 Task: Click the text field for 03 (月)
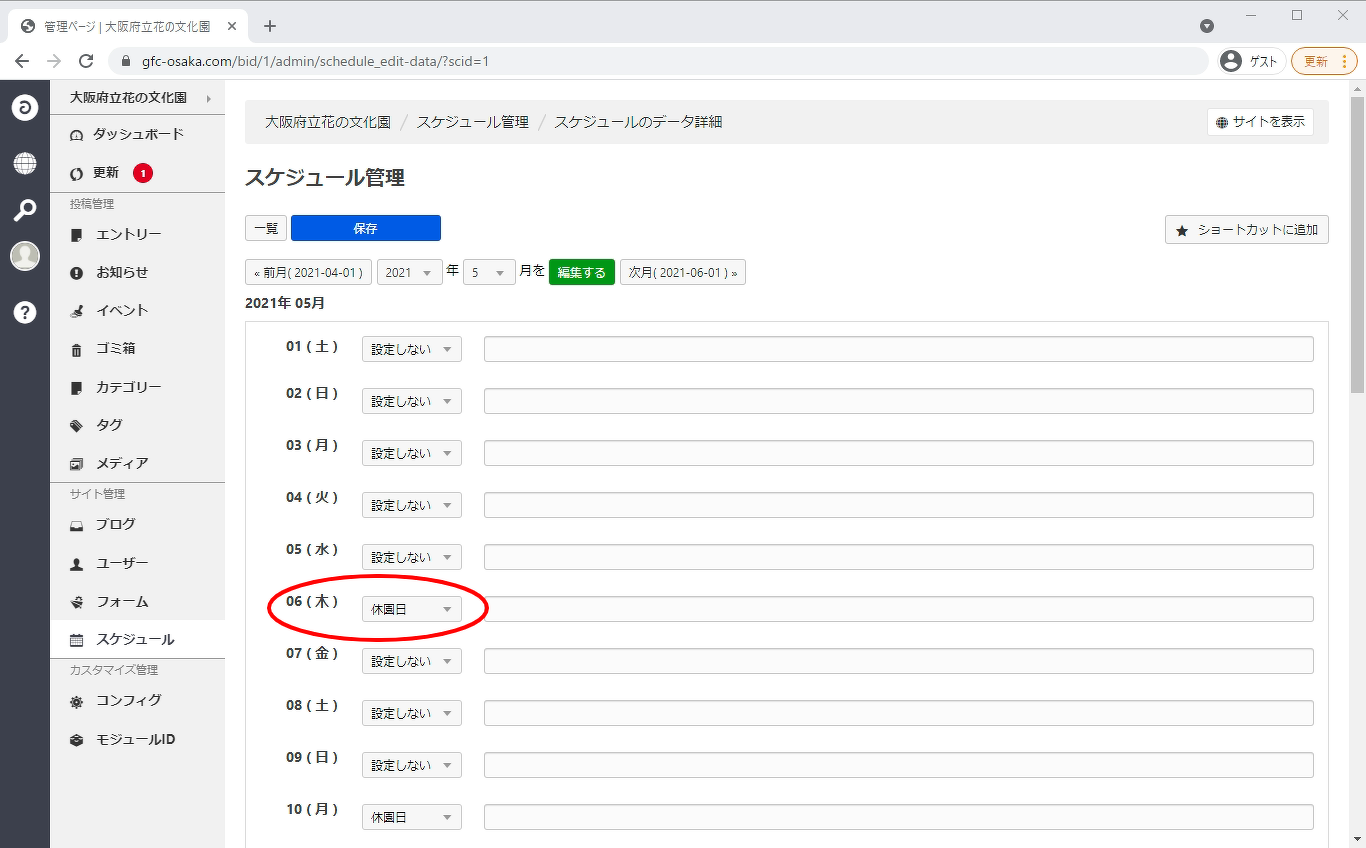pos(898,453)
